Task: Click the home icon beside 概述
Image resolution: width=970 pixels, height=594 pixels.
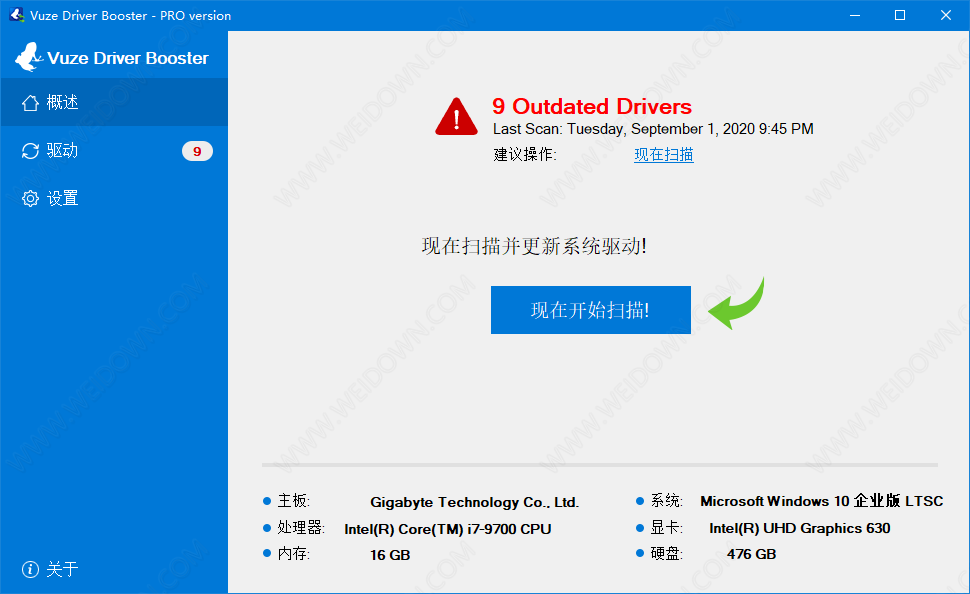Action: pos(30,103)
